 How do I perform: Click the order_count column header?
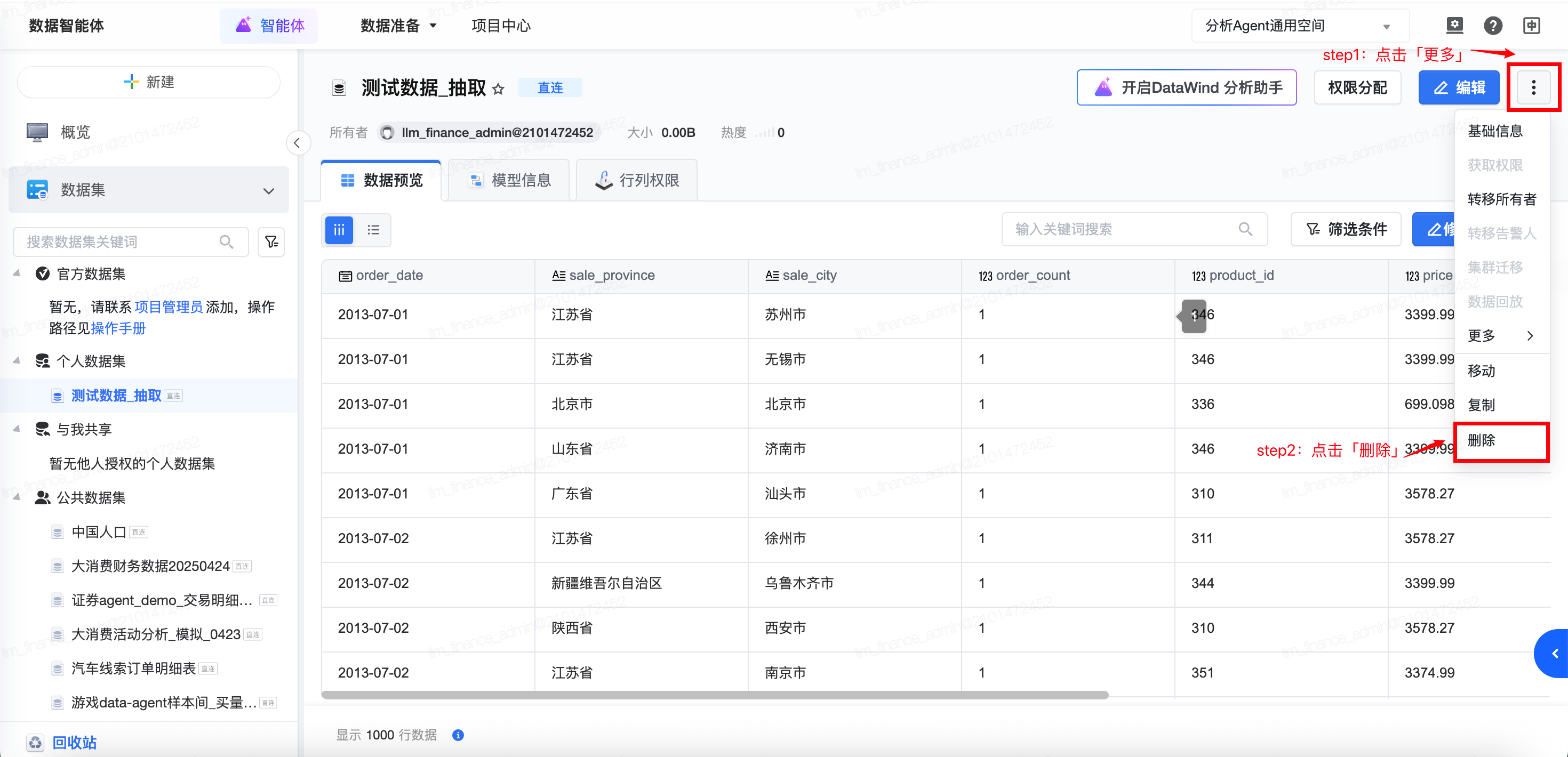point(1068,275)
